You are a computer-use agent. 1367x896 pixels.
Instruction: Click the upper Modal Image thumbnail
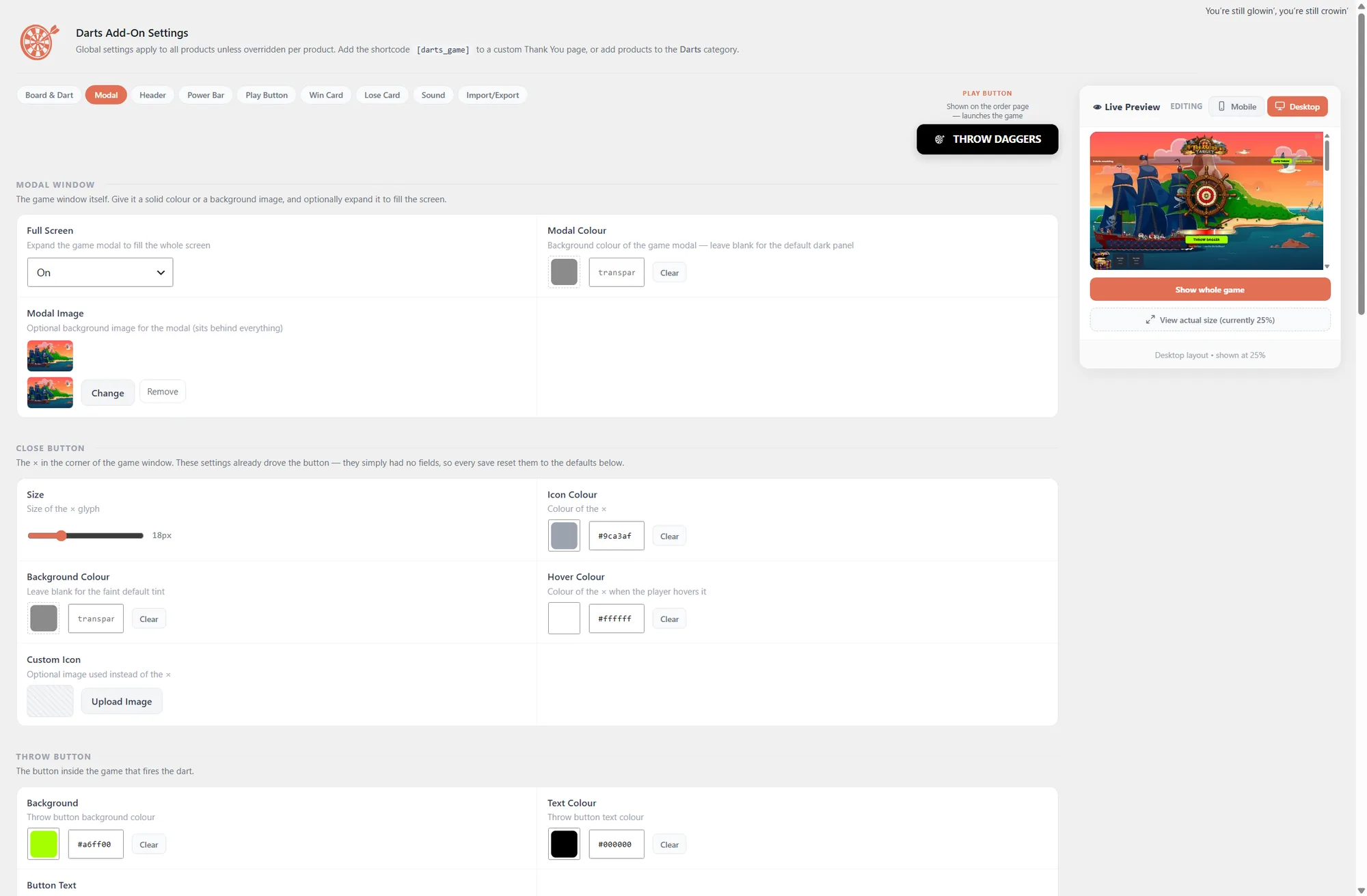coord(50,356)
